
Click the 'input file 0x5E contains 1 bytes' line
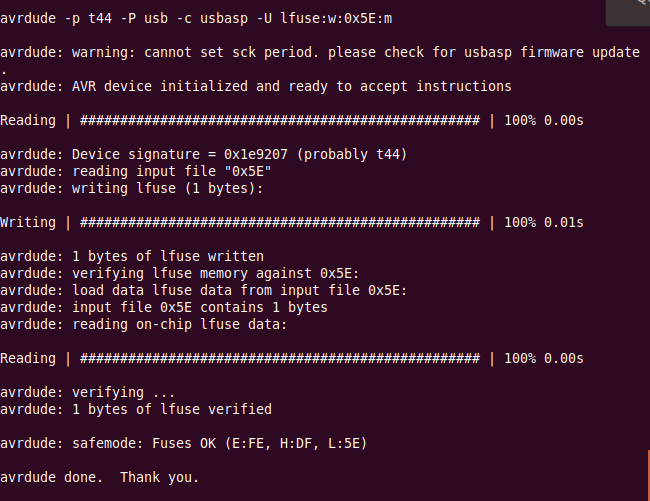pyautogui.click(x=164, y=307)
